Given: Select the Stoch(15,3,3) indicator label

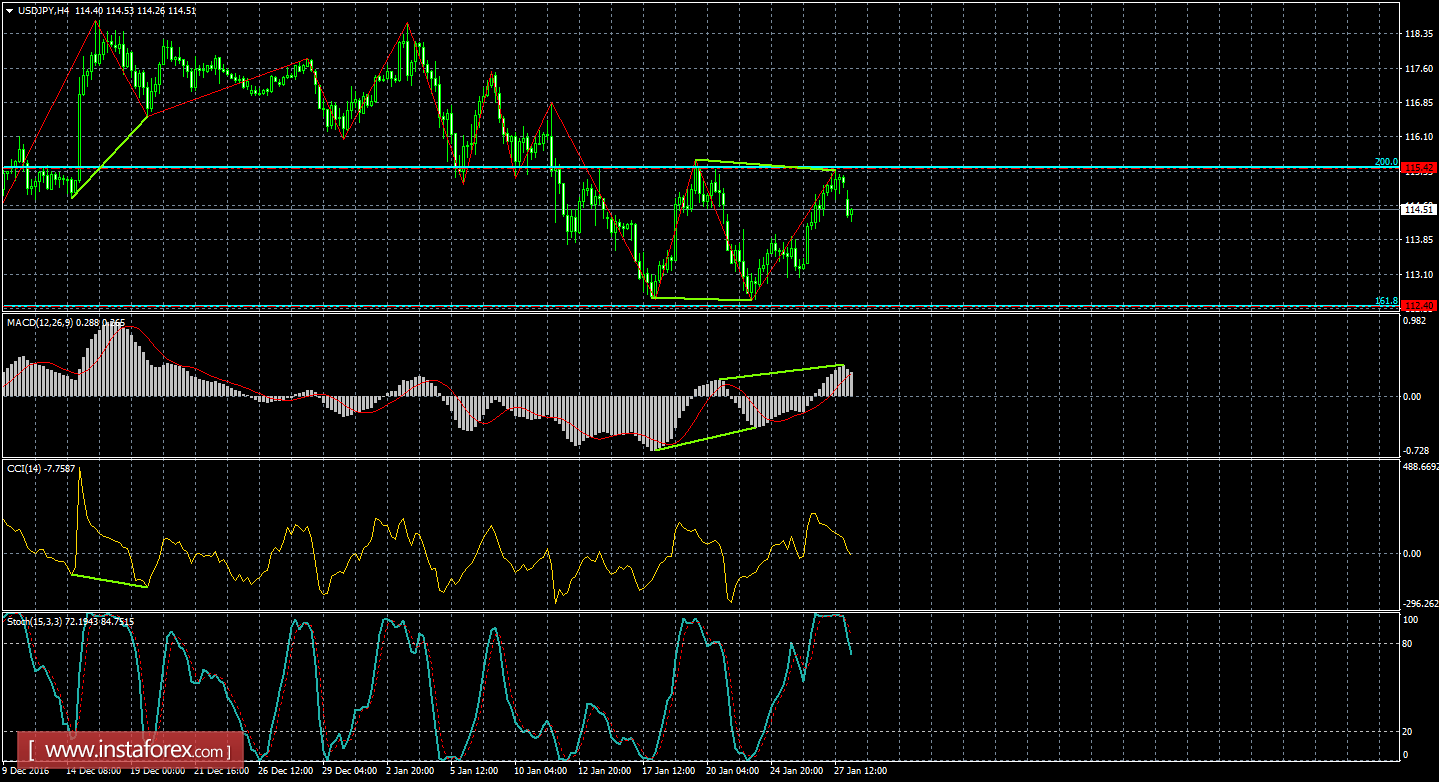Looking at the screenshot, I should point(38,621).
